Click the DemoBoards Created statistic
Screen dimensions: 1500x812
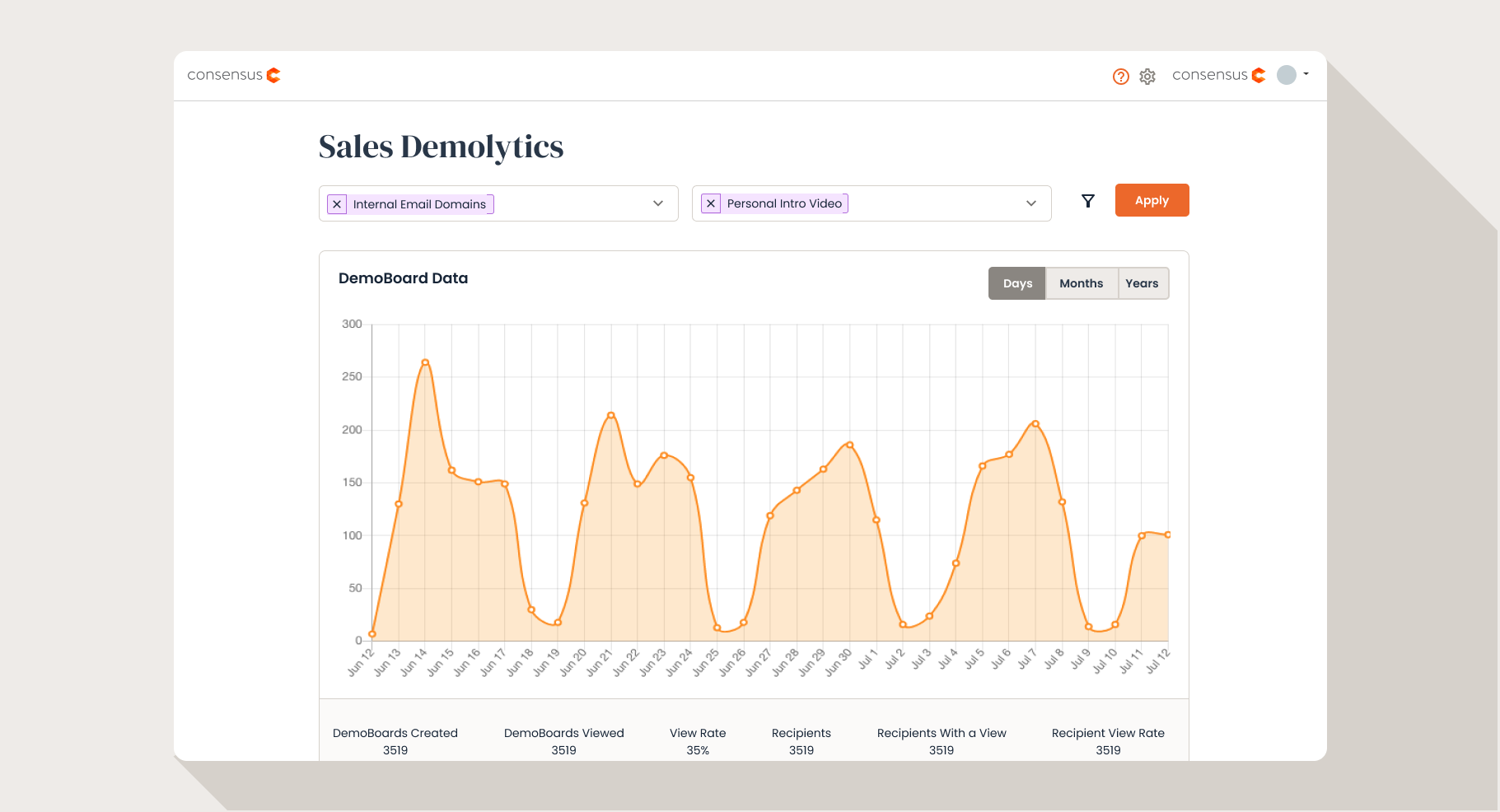coord(395,741)
